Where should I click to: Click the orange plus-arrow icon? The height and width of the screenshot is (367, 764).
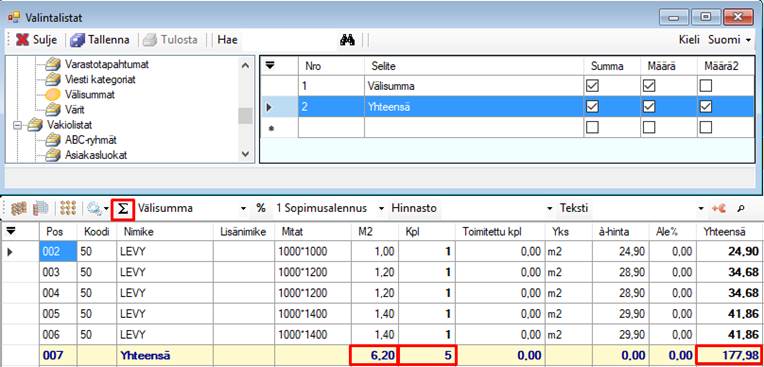pos(720,208)
